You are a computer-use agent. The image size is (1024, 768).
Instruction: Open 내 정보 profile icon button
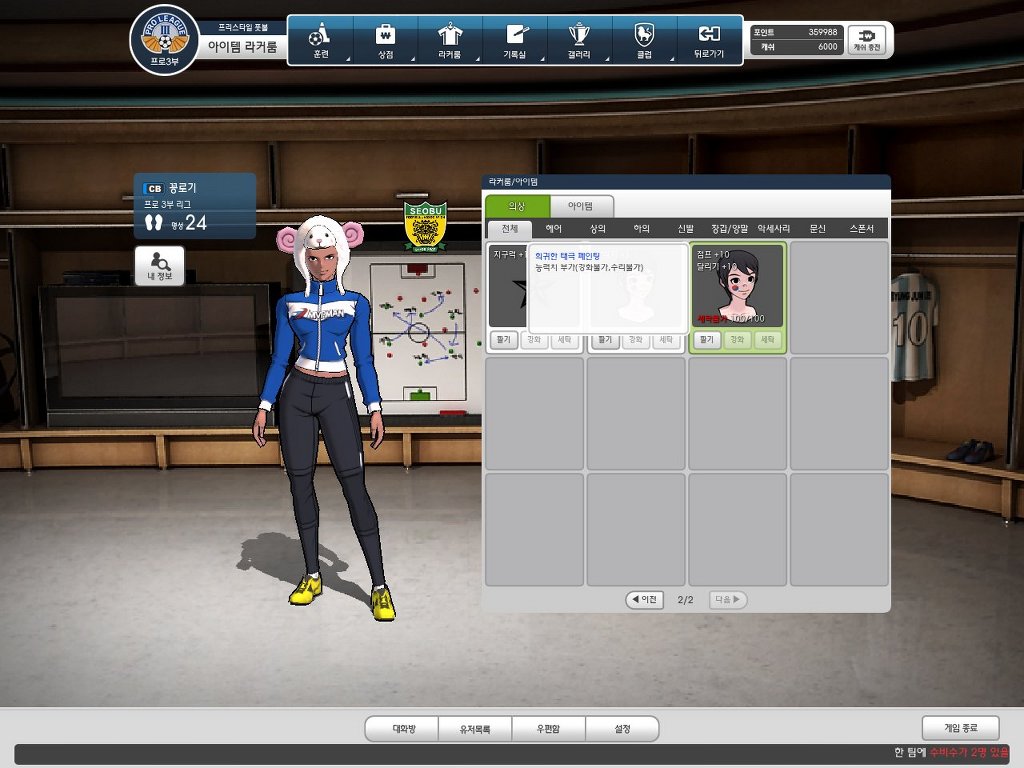pos(160,266)
